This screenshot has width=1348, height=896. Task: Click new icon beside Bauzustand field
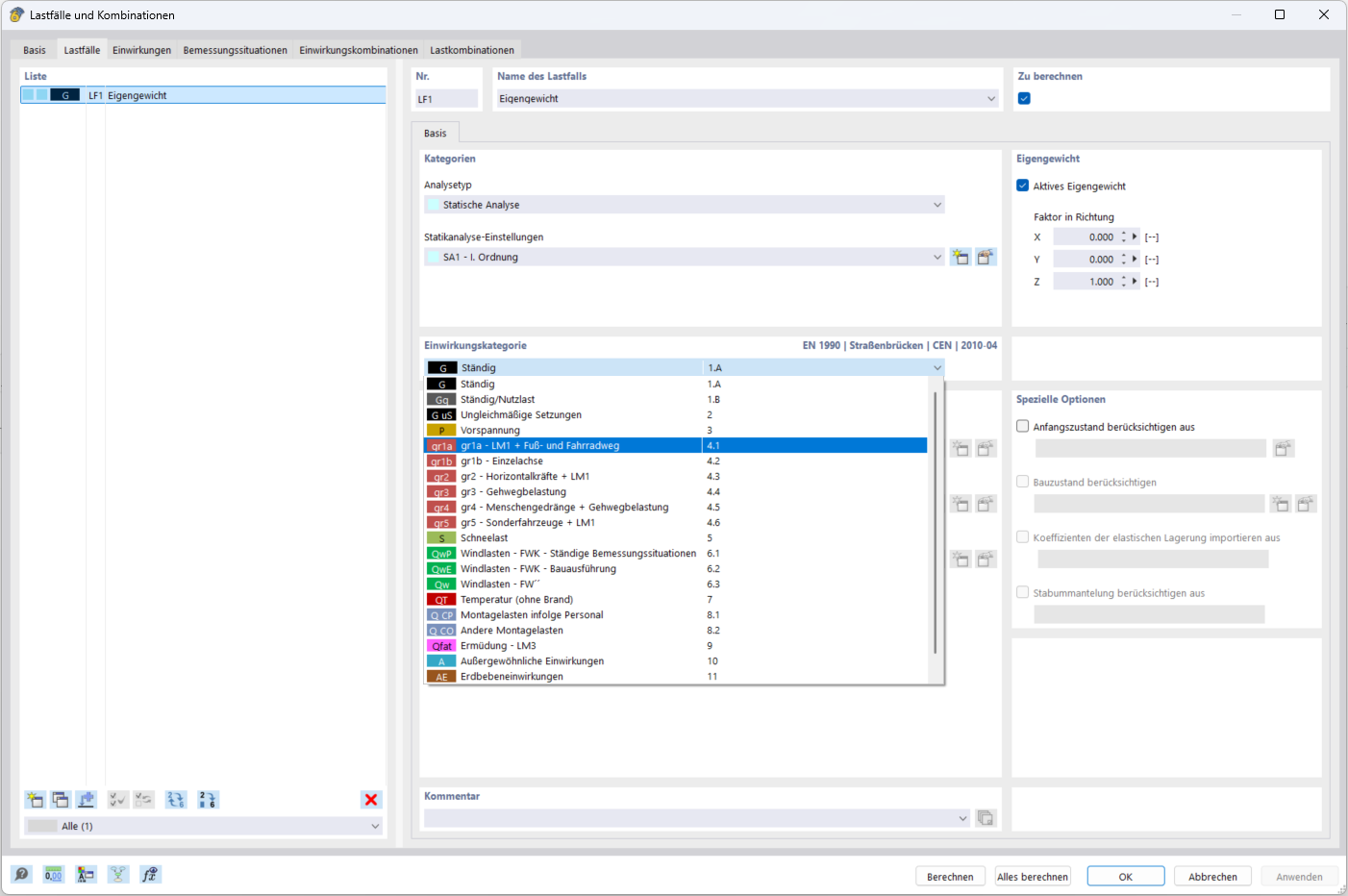1280,504
